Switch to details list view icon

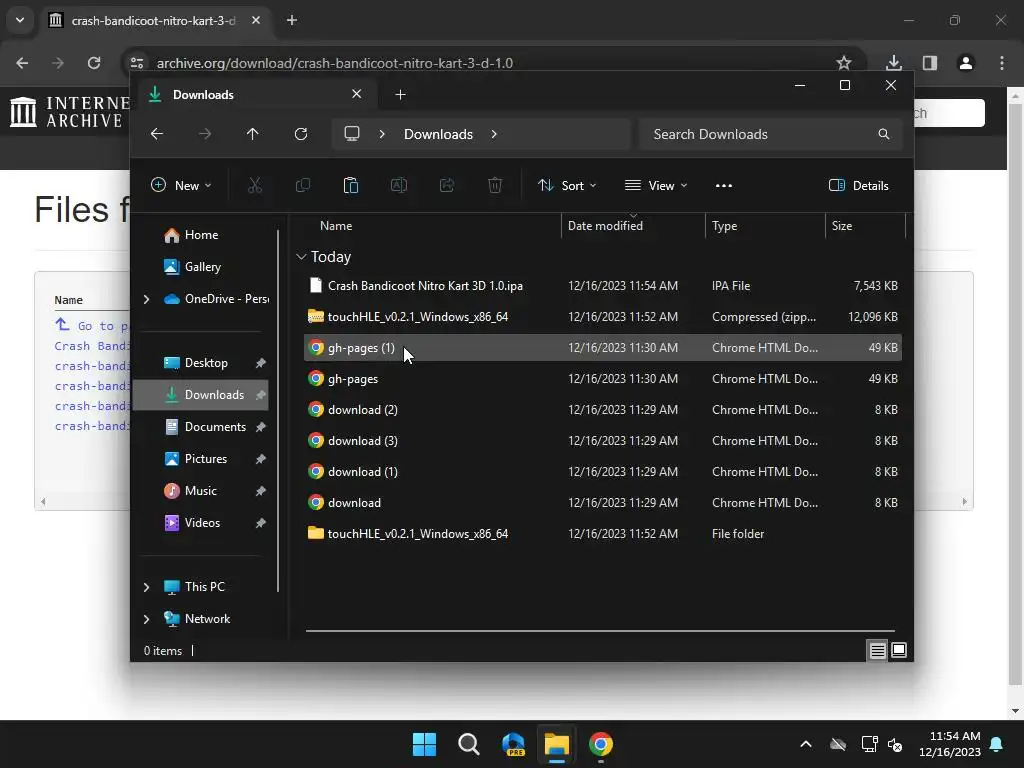click(877, 650)
